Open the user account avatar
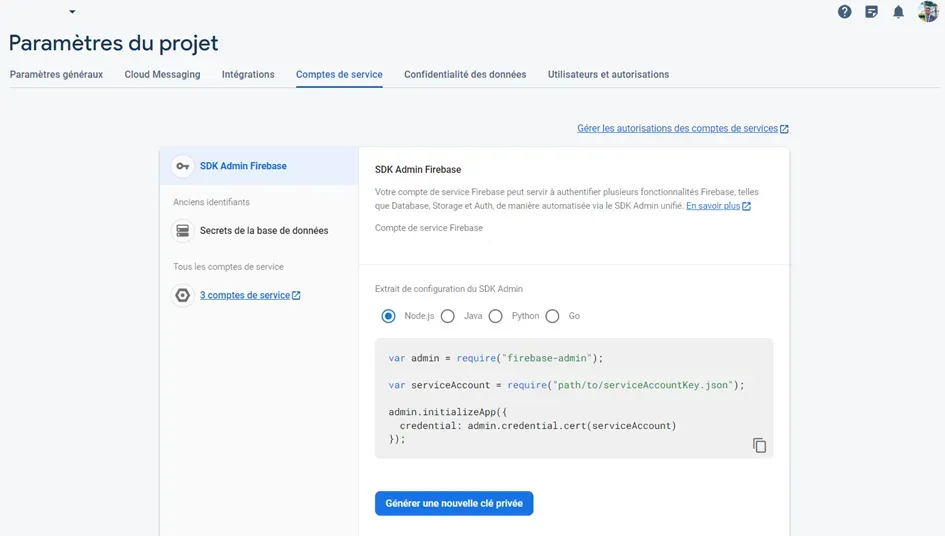The height and width of the screenshot is (536, 945). tap(928, 11)
